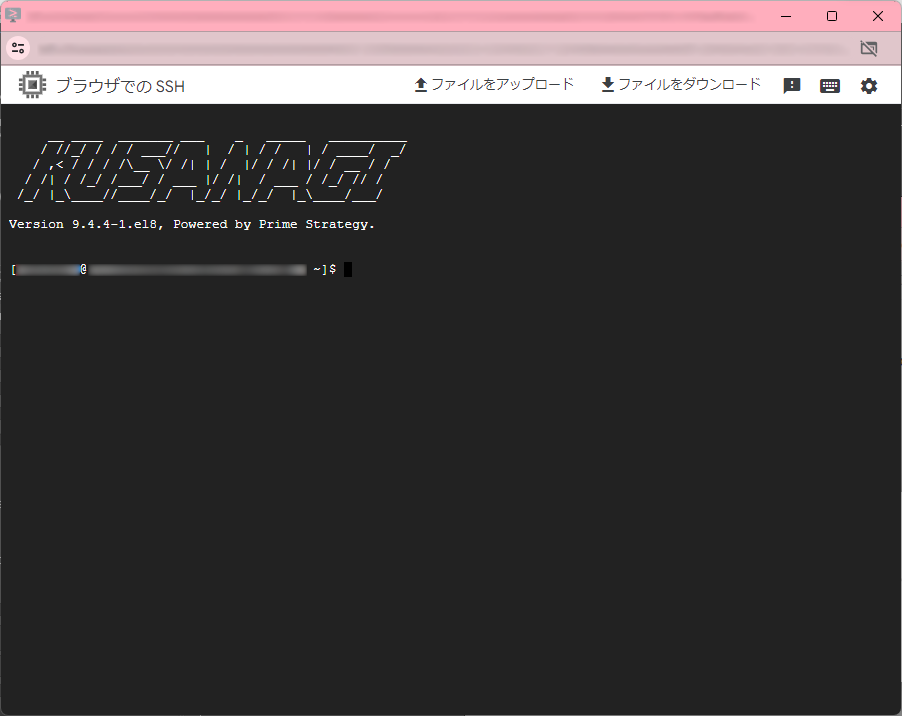The width and height of the screenshot is (902, 716).
Task: Open the keyboard shortcuts icon
Action: pos(830,86)
